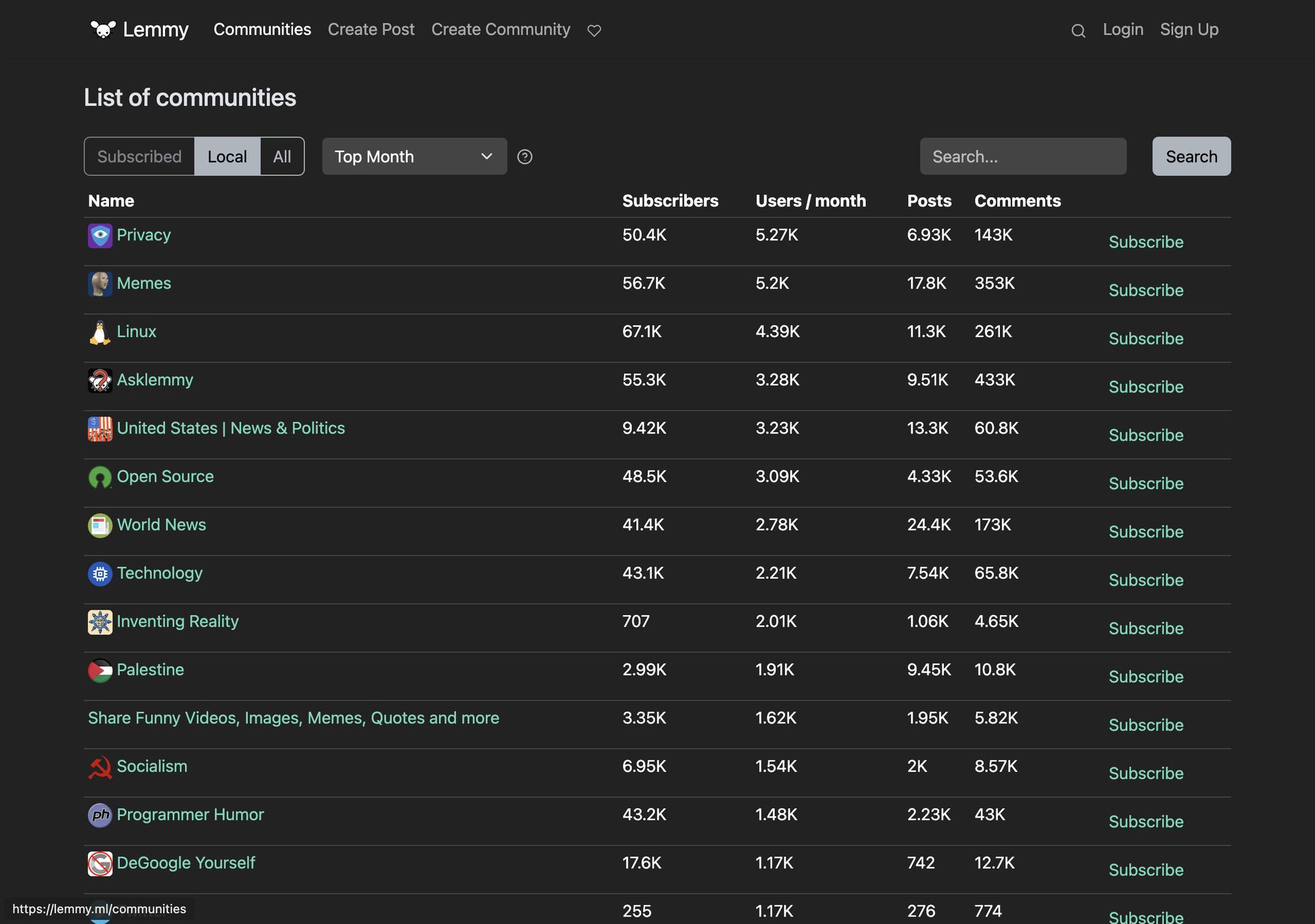Subscribe to the Programmer Humor community
This screenshot has height=924, width=1315.
(1146, 821)
